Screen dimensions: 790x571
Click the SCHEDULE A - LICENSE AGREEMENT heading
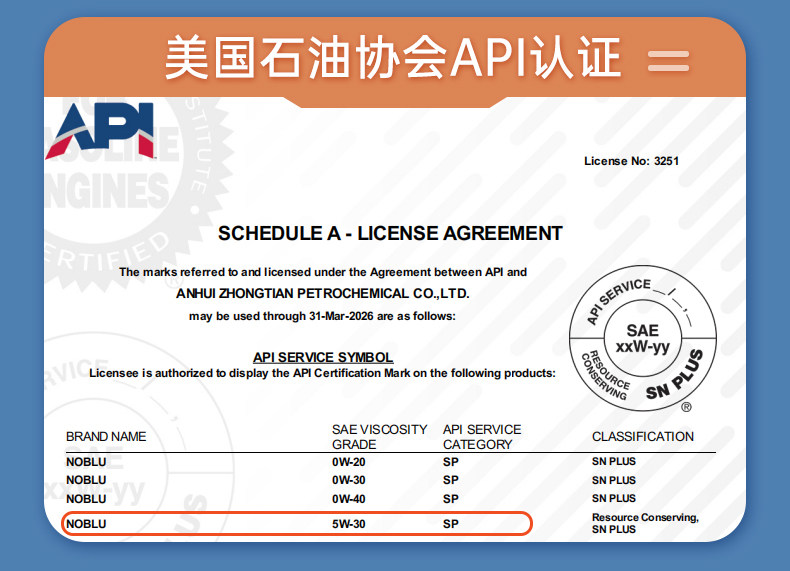coord(390,233)
